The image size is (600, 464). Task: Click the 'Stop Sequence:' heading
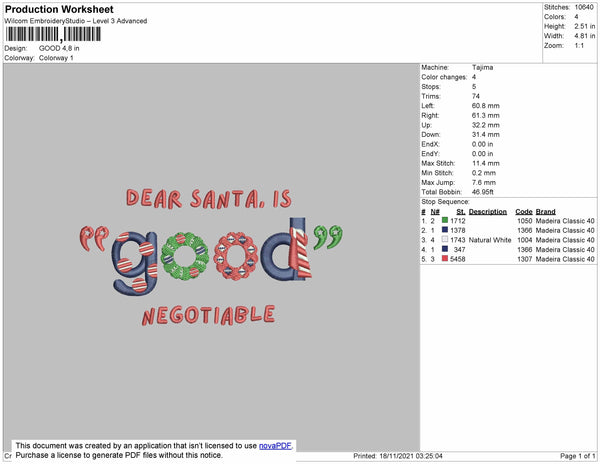[x=445, y=202]
